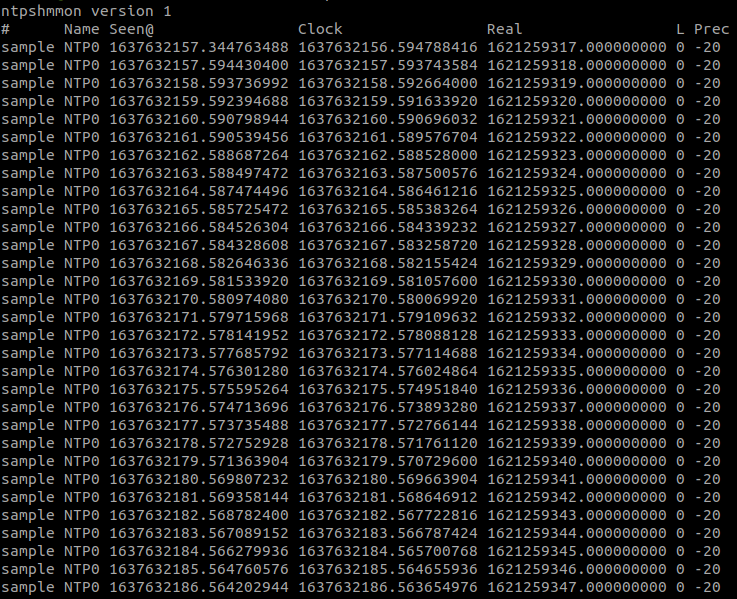Select Seen@ value 1637632160.590798944
The image size is (737, 599).
pos(199,119)
